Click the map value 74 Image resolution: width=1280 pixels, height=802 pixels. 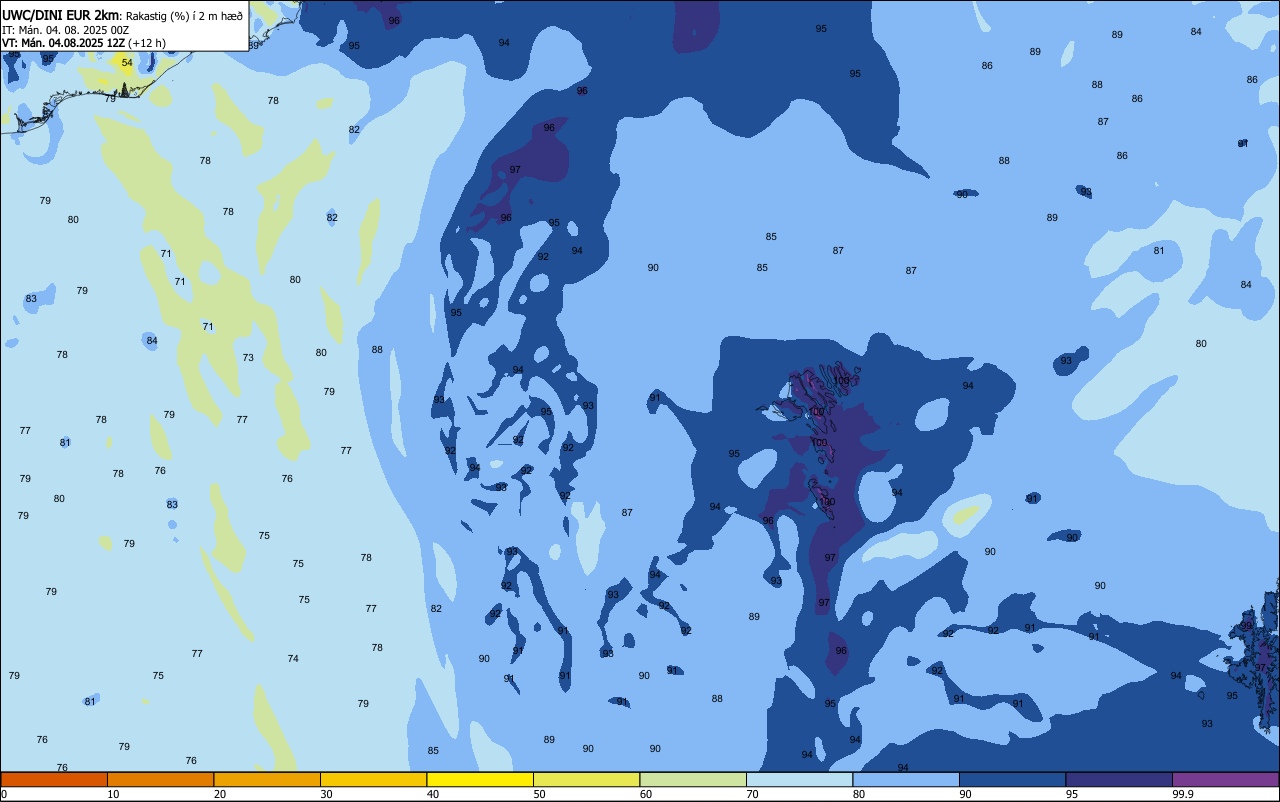tap(293, 659)
